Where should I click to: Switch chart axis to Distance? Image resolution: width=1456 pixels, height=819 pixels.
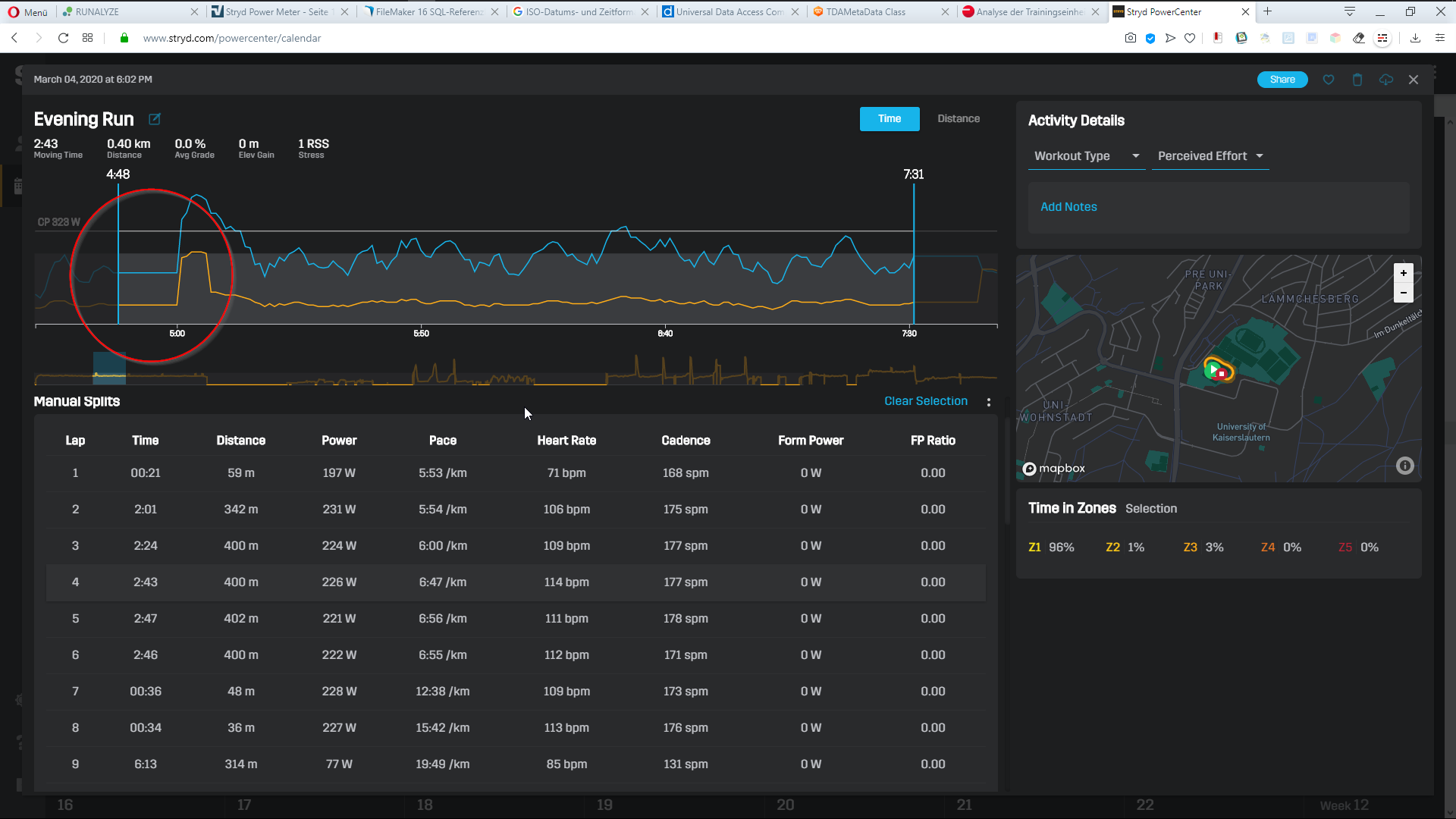958,119
